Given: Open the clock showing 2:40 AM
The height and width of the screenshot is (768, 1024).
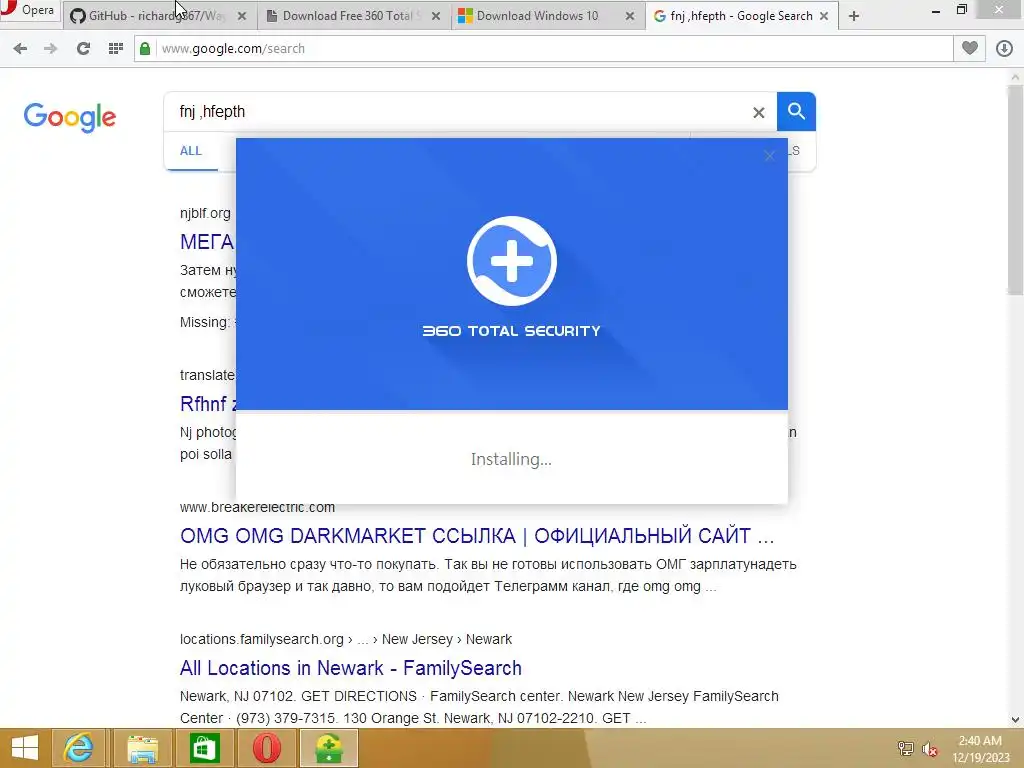Looking at the screenshot, I should pyautogui.click(x=980, y=749).
